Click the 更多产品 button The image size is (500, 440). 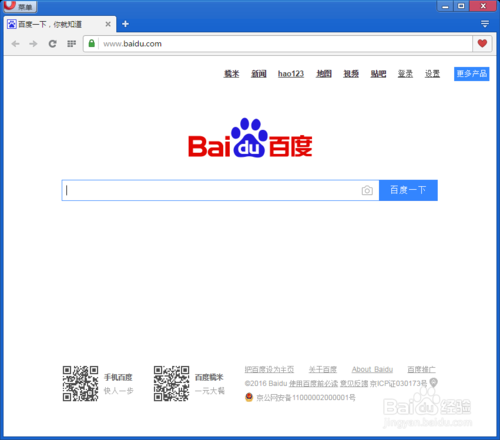[x=472, y=74]
